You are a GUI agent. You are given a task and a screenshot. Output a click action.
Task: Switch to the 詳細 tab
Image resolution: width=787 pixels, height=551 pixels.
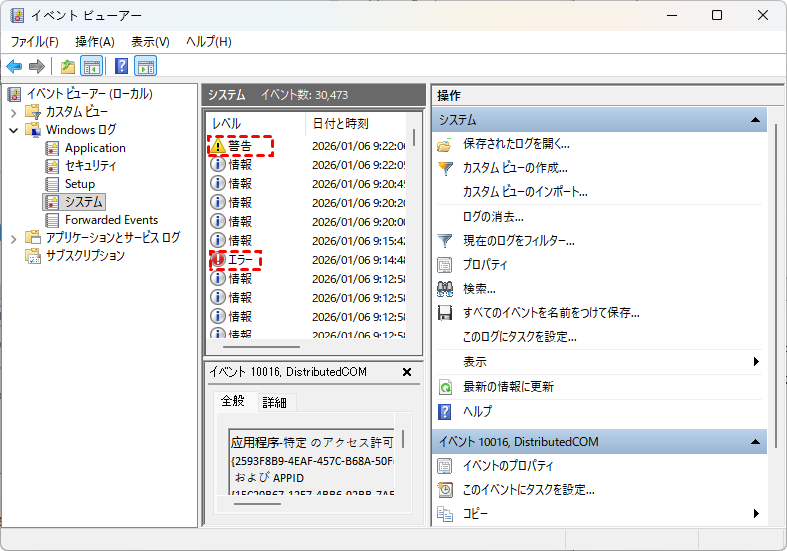point(274,402)
